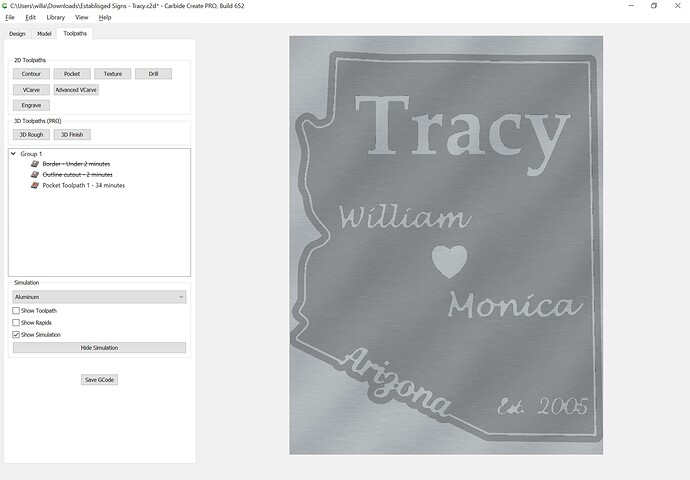Select the 'Group 1' tree label
The height and width of the screenshot is (480, 690).
pos(31,154)
